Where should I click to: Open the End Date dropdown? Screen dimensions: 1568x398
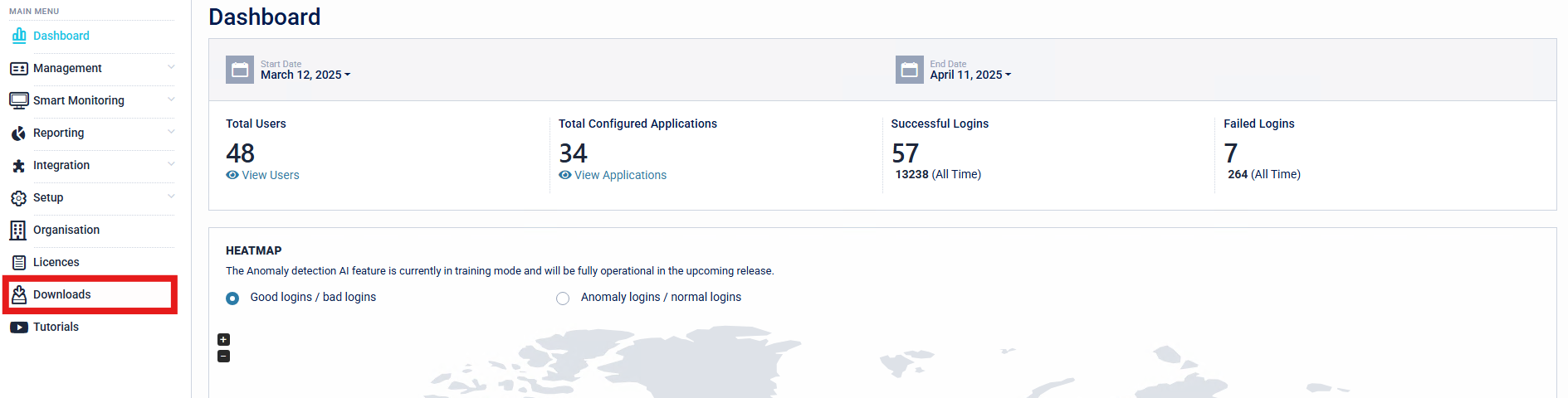970,75
